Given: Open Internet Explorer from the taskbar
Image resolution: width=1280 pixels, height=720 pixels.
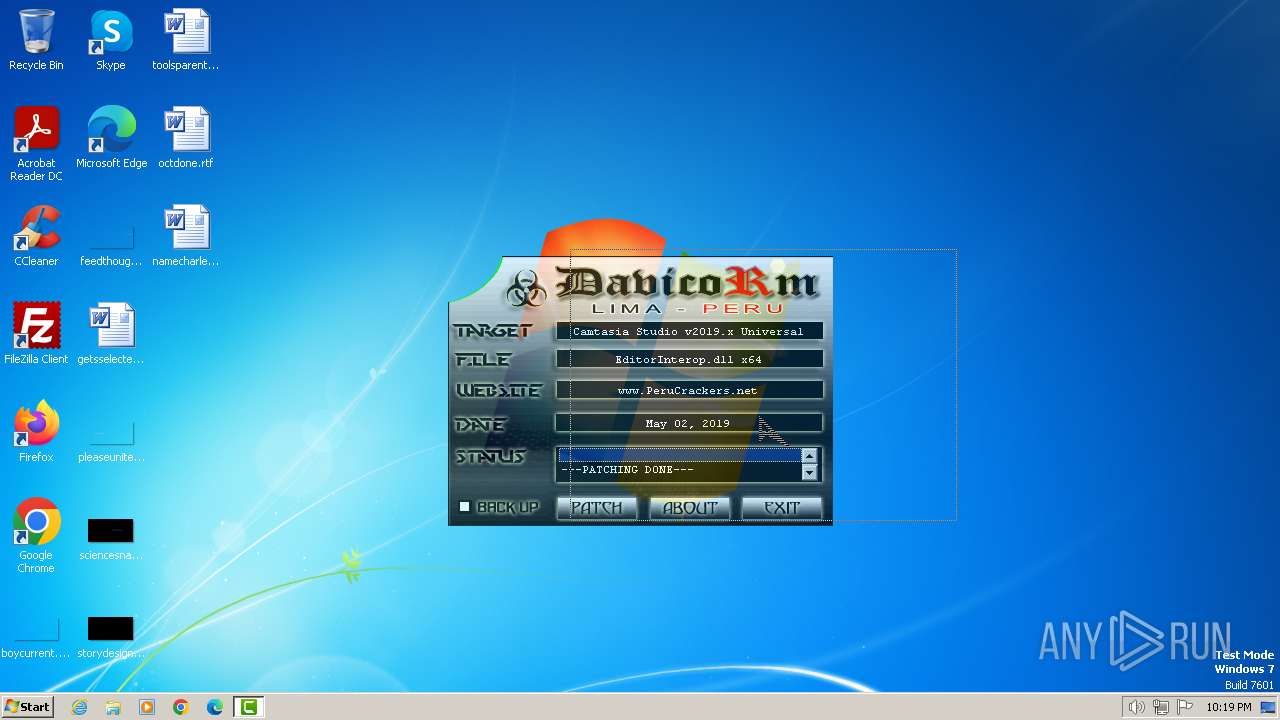Looking at the screenshot, I should 79,707.
